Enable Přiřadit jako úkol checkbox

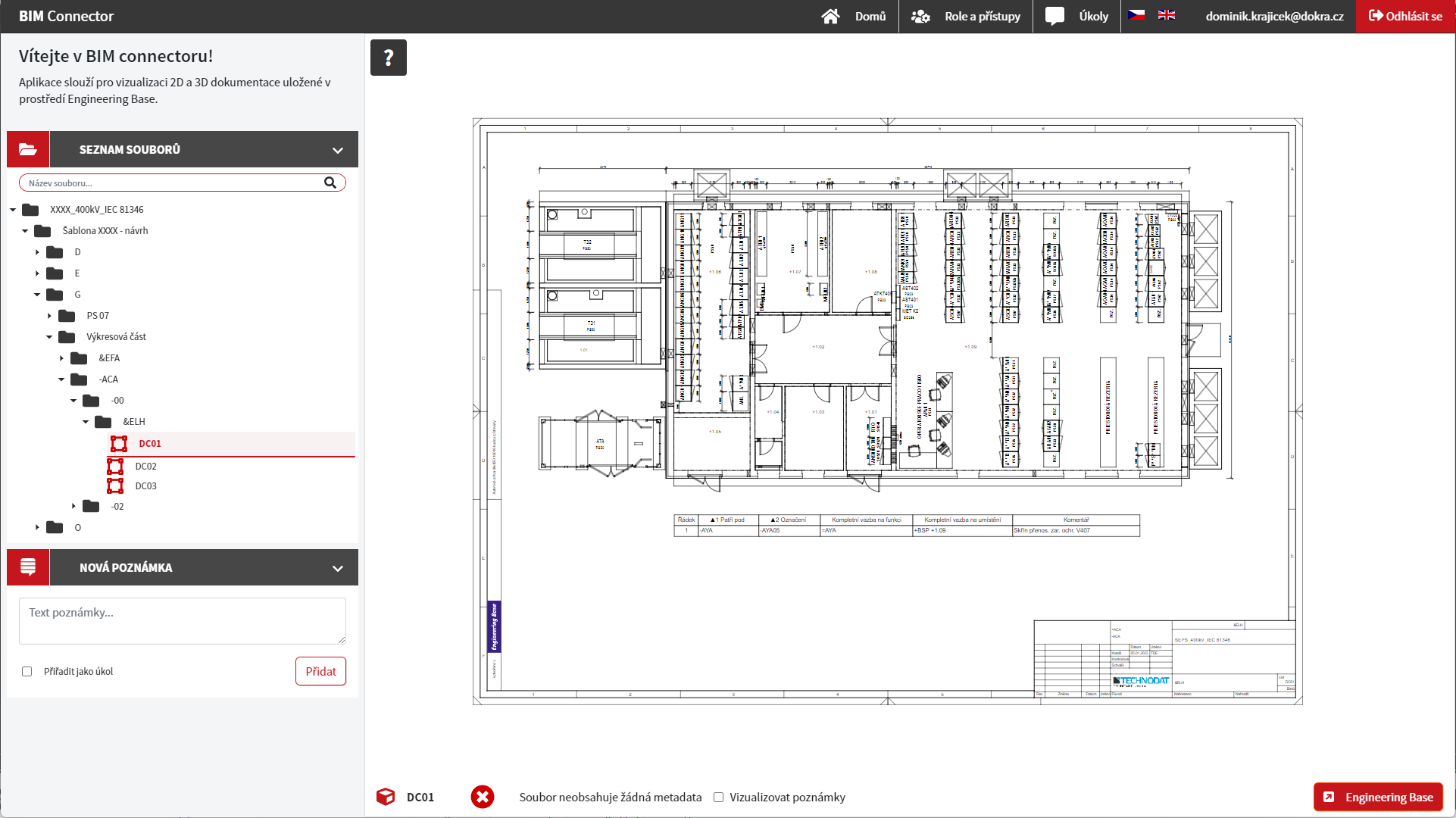pyautogui.click(x=27, y=671)
